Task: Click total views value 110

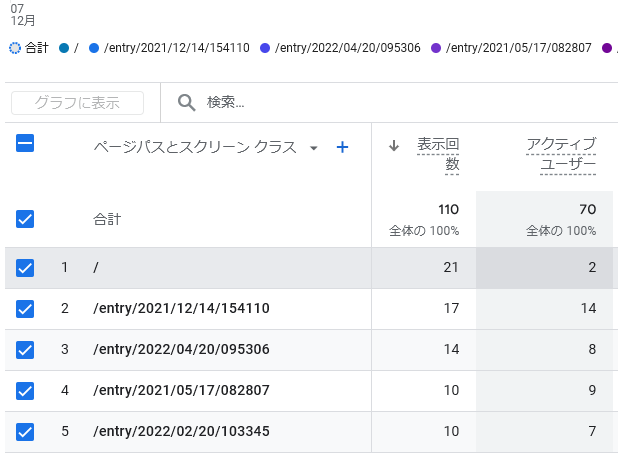Action: click(449, 209)
